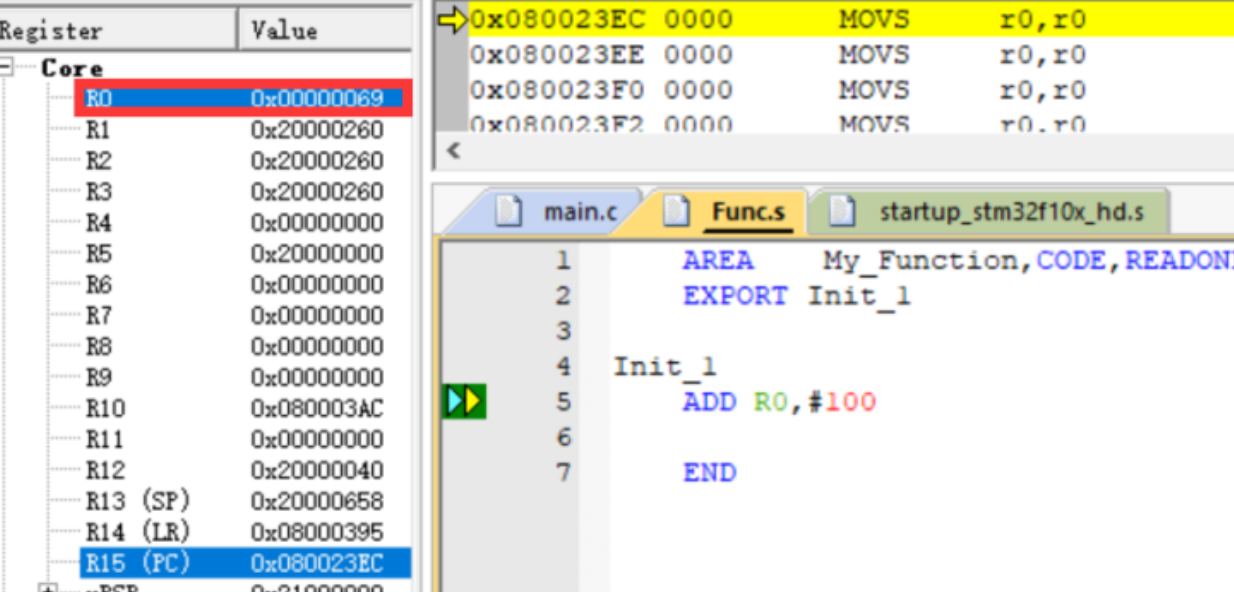Click the Init_1 label on line 4
This screenshot has width=1234, height=592.
665,367
